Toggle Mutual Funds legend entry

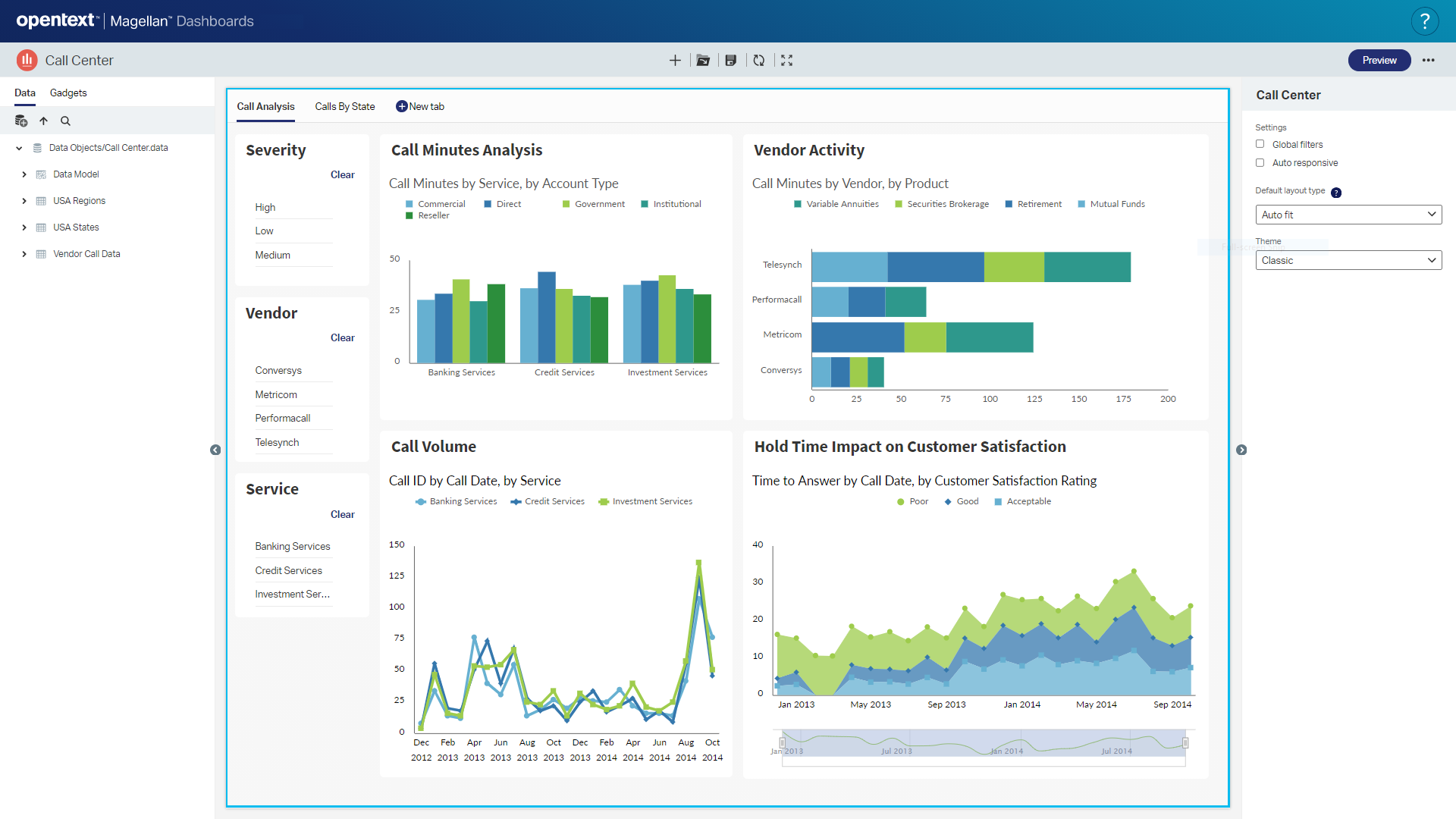pos(1111,204)
